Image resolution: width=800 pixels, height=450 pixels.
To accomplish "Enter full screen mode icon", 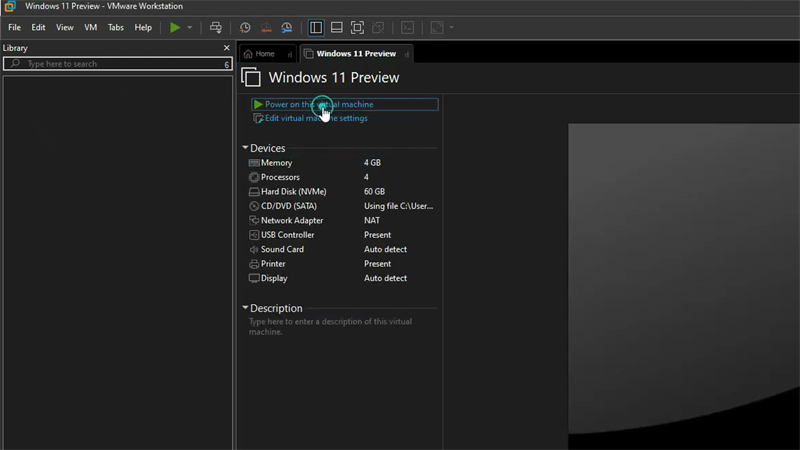I will click(357, 28).
